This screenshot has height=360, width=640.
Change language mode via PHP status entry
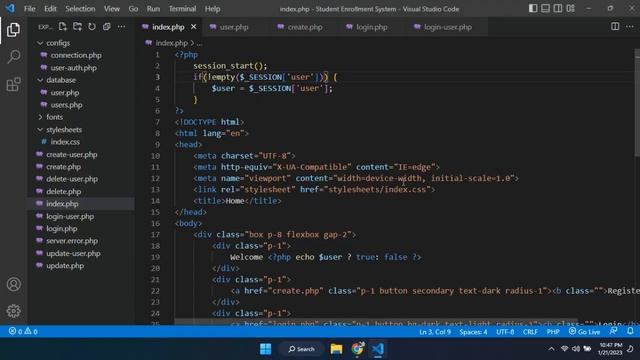click(553, 332)
